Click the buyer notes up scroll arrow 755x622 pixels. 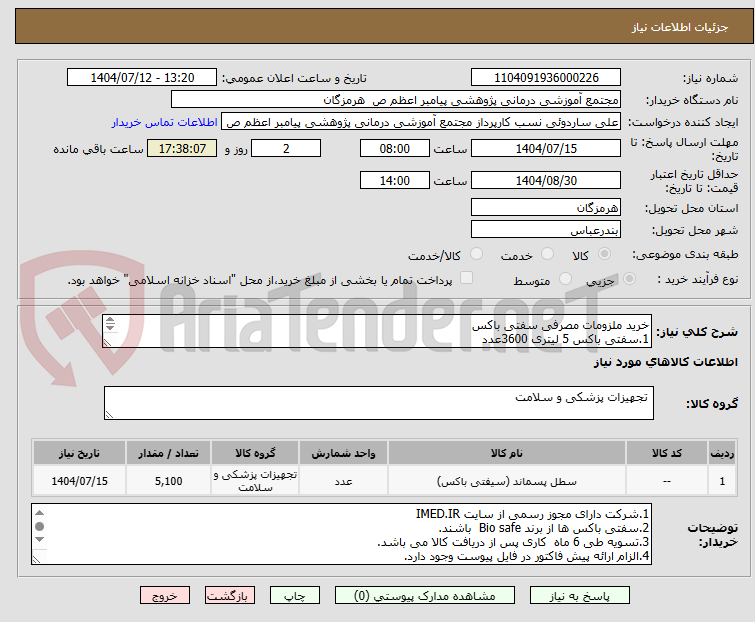pos(39,513)
